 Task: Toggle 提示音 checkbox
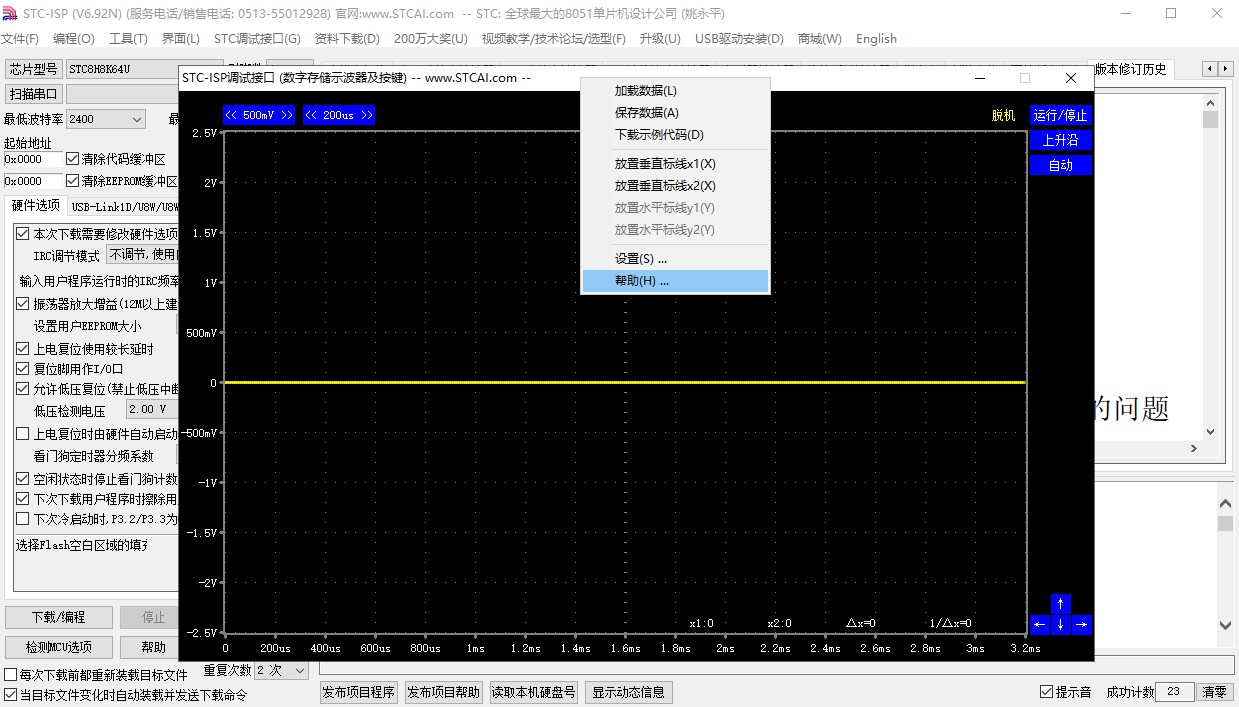click(1047, 692)
